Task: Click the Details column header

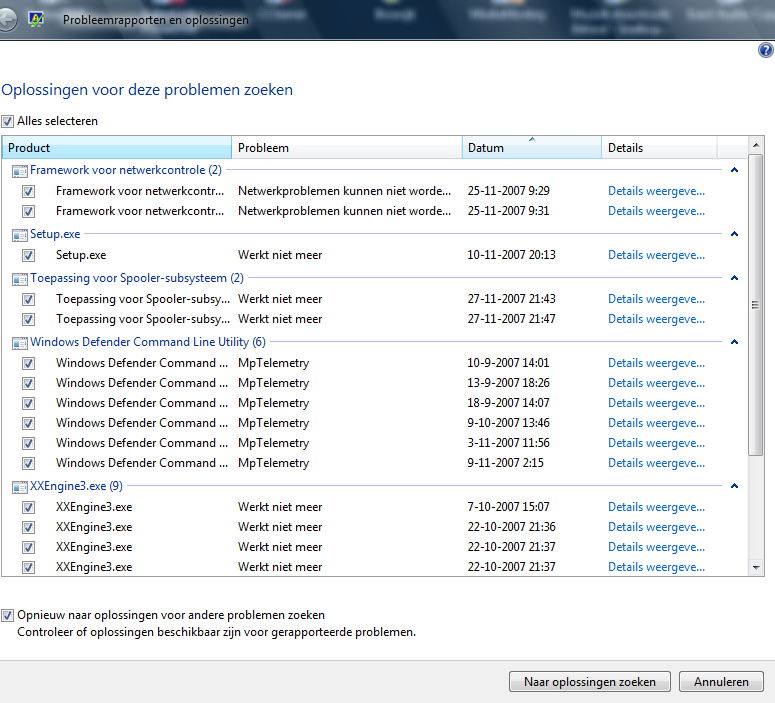Action: pos(659,148)
